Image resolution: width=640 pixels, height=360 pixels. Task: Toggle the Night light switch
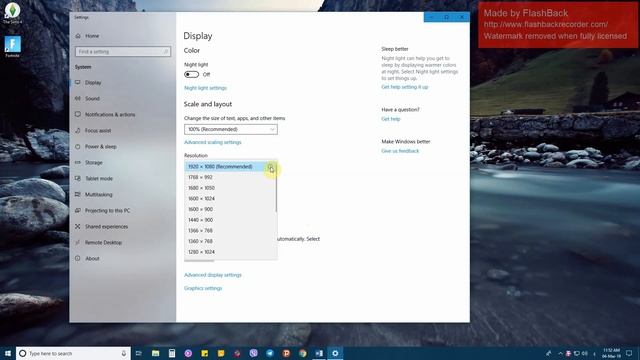191,74
